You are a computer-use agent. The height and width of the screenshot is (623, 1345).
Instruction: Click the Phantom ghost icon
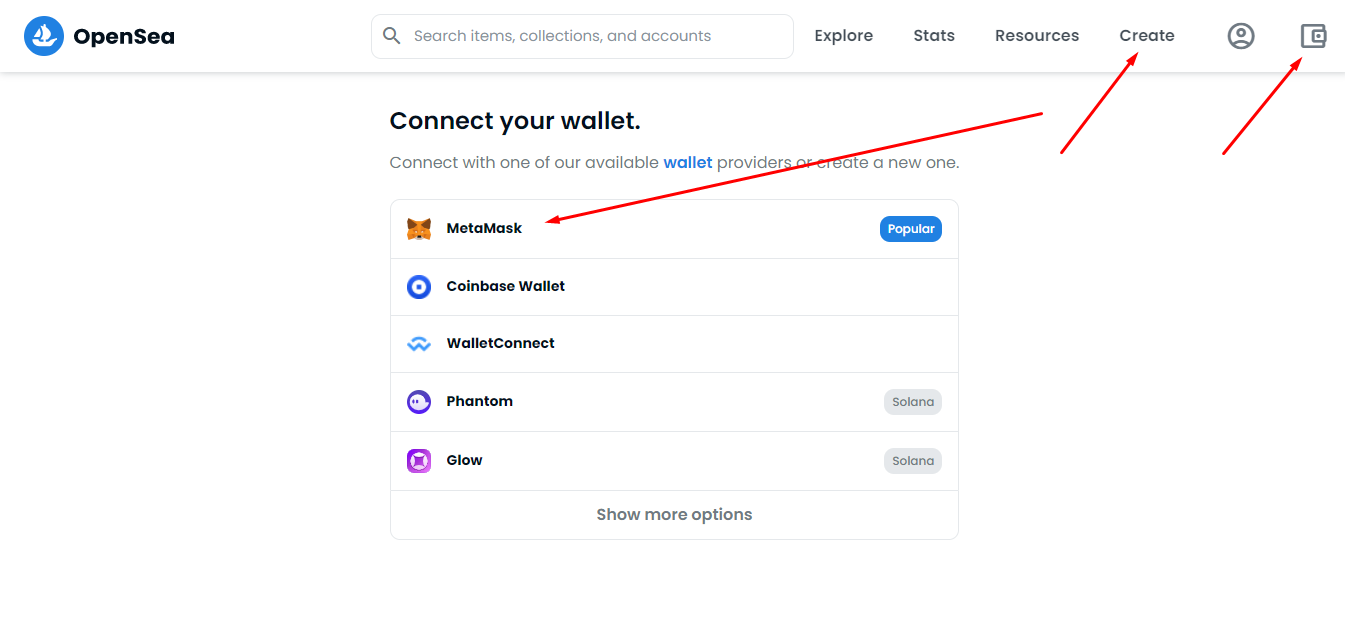(419, 402)
